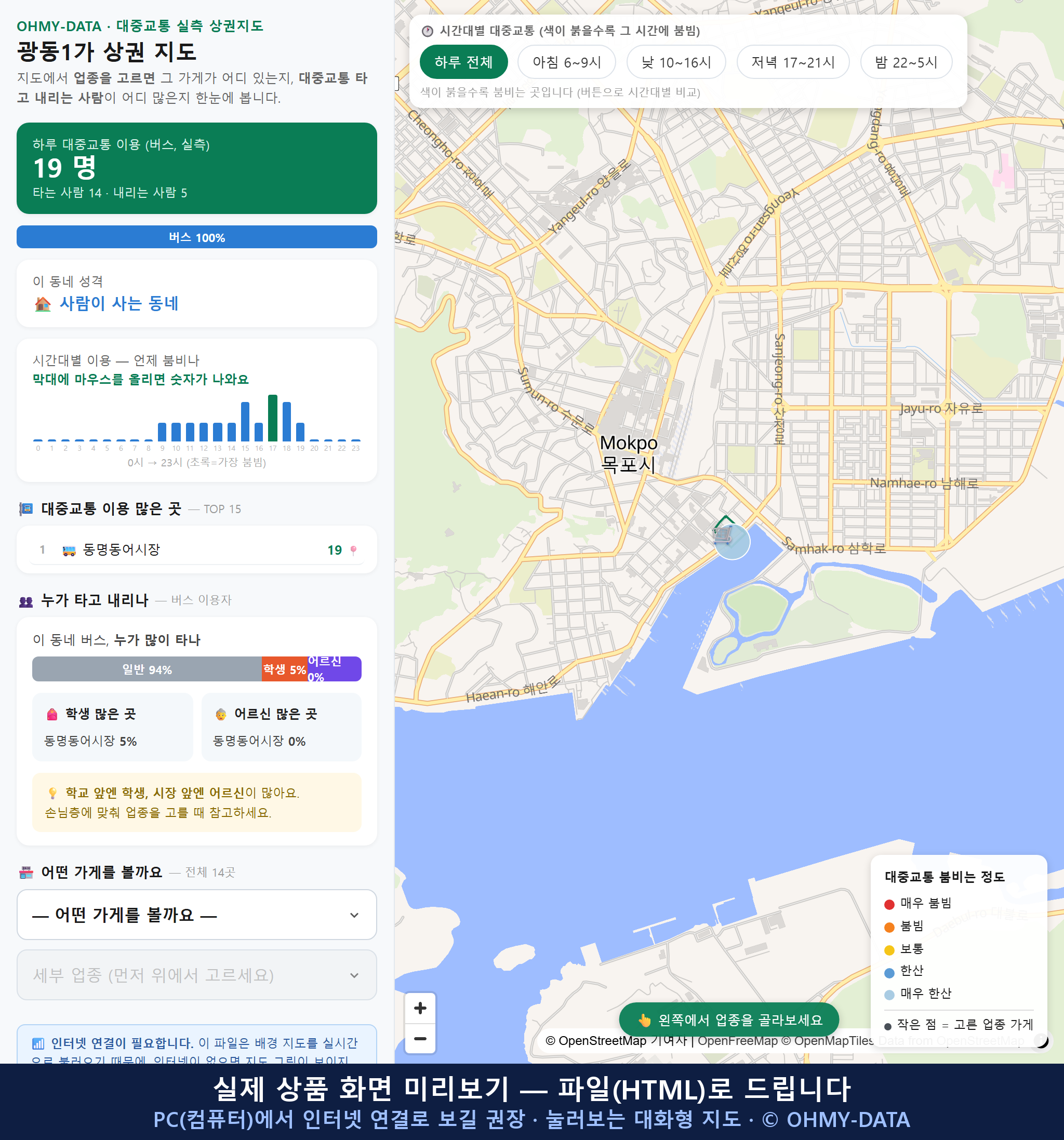This screenshot has height=1140, width=1064.
Task: Click the count 19 in 동명동어시장 row
Action: pos(335,551)
